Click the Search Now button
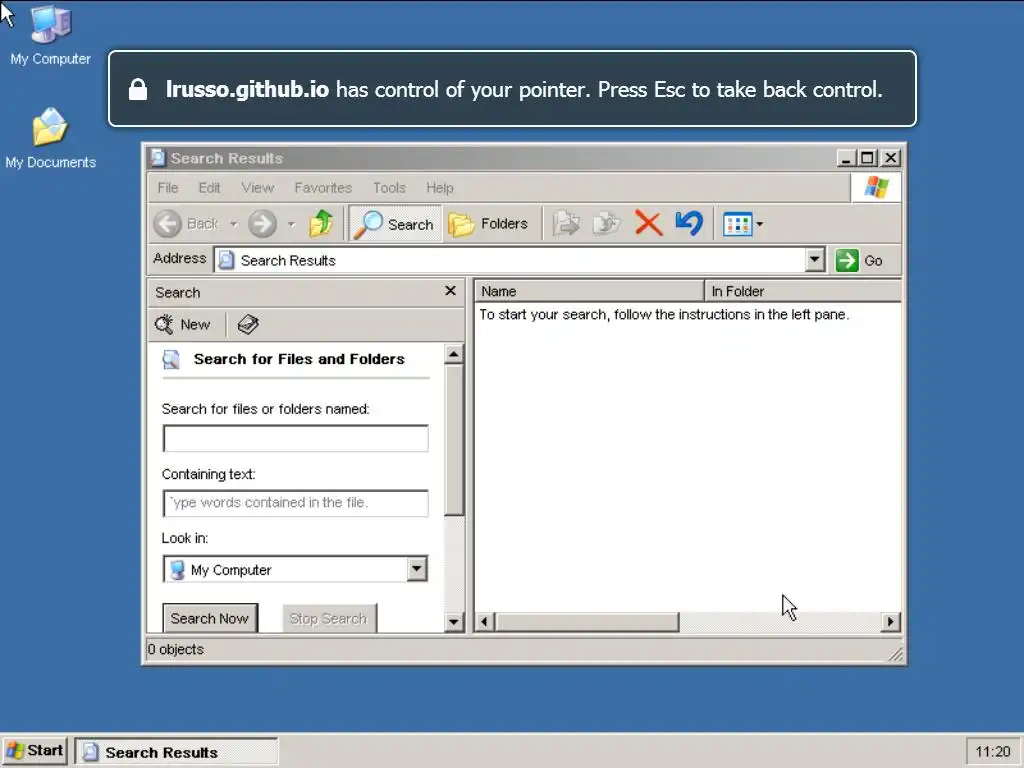The image size is (1024, 768). click(x=210, y=618)
